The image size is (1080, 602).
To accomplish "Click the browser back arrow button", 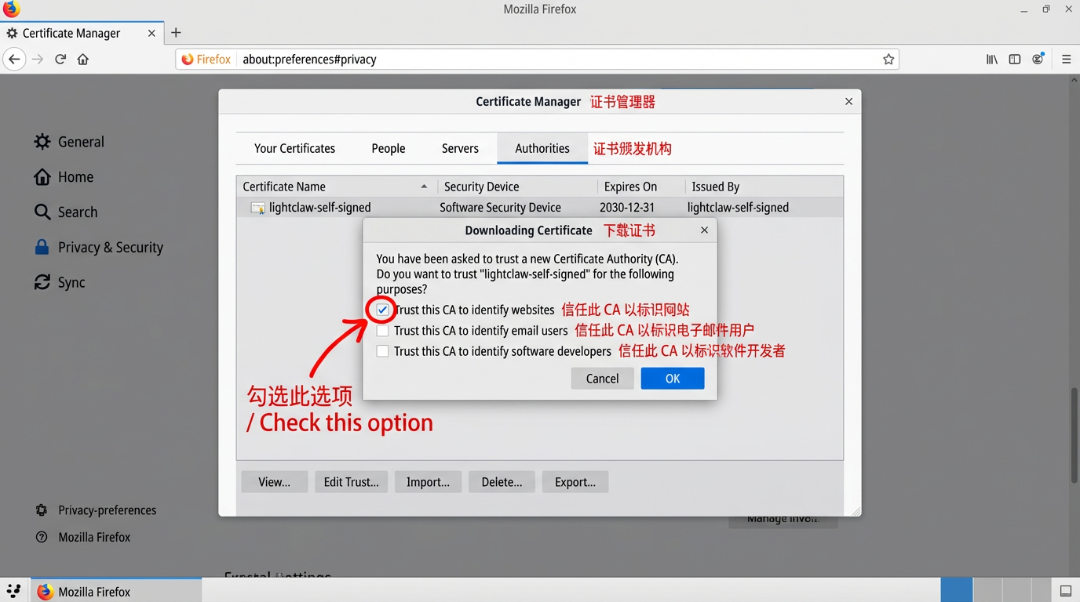I will [x=14, y=59].
